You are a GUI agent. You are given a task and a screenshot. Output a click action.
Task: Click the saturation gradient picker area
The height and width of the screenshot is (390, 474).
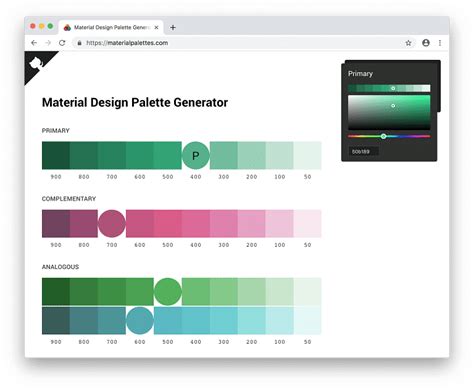389,112
